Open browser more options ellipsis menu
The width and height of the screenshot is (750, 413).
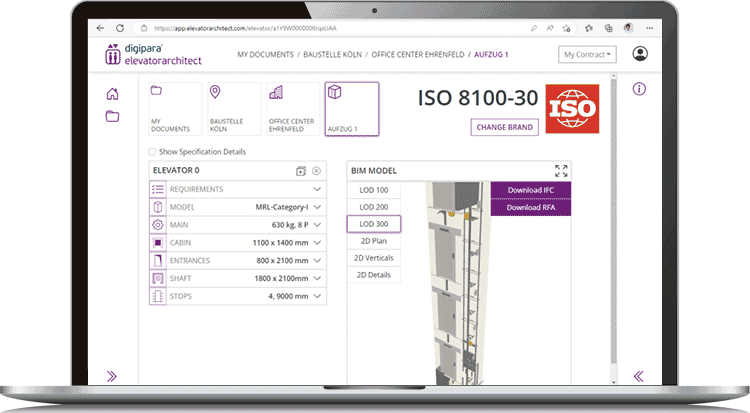coord(649,28)
